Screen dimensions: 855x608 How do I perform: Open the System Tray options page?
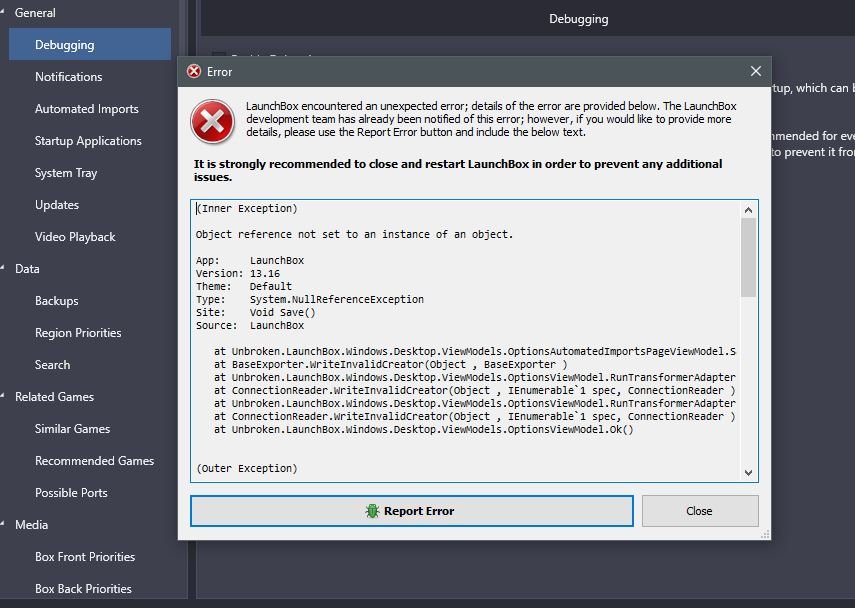coord(66,173)
